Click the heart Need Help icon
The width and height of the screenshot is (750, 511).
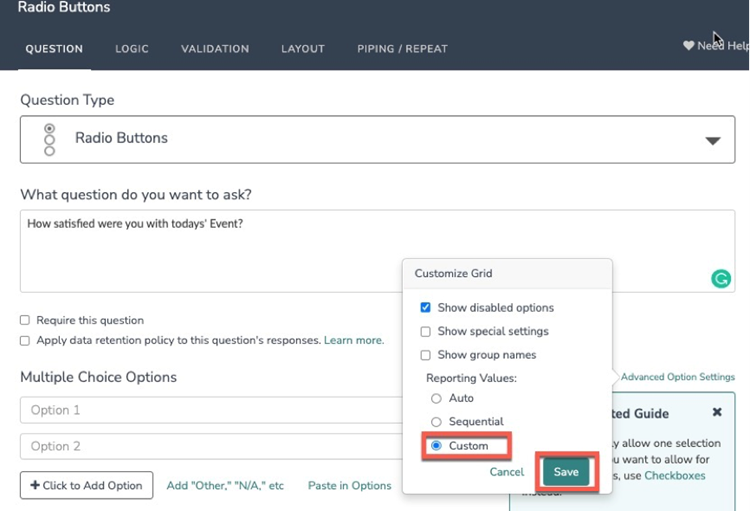pos(688,46)
